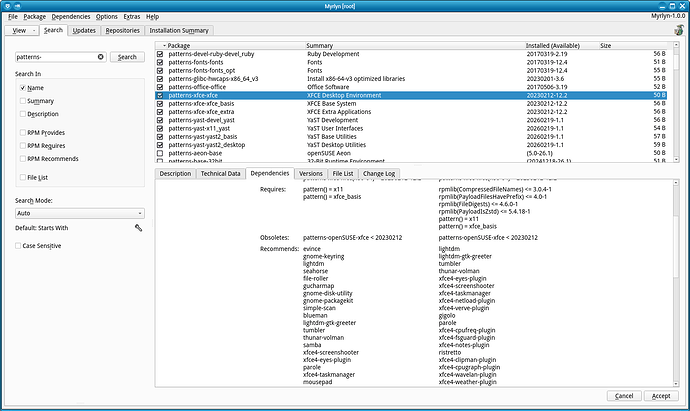Switch to the Updates tab
This screenshot has width=690, height=411.
click(84, 30)
